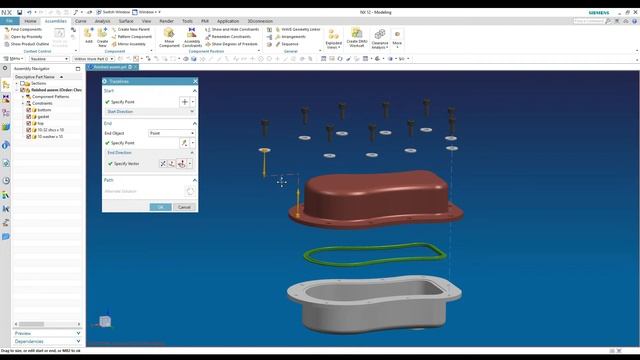
Task: Expand the Start Direction subsection
Action: 191,111
